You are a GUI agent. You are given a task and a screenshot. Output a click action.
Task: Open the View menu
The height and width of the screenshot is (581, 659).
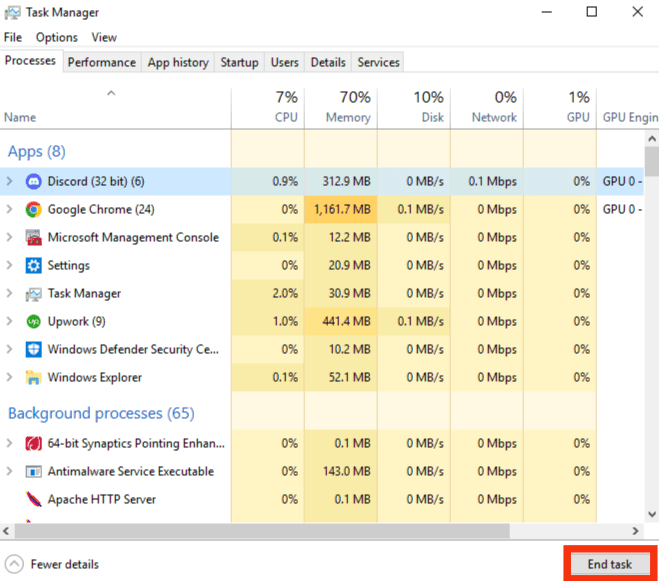pyautogui.click(x=104, y=37)
